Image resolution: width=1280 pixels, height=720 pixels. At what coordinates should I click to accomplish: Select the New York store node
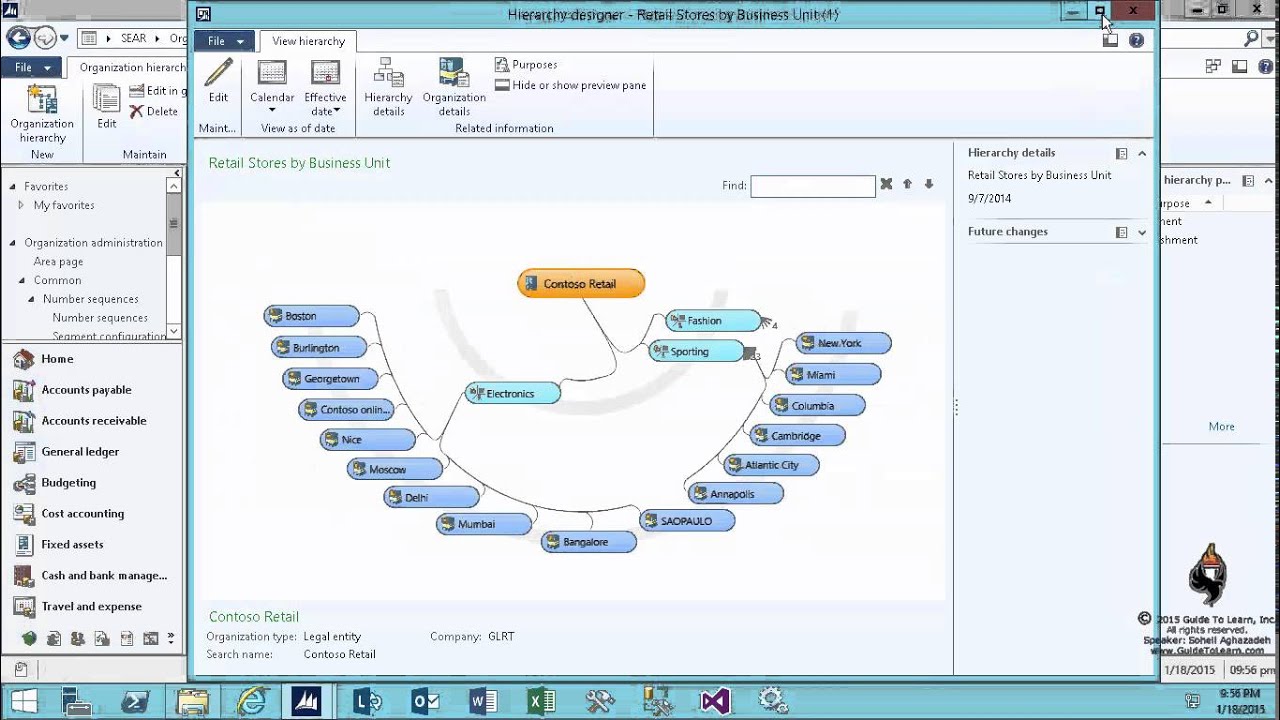pos(843,343)
